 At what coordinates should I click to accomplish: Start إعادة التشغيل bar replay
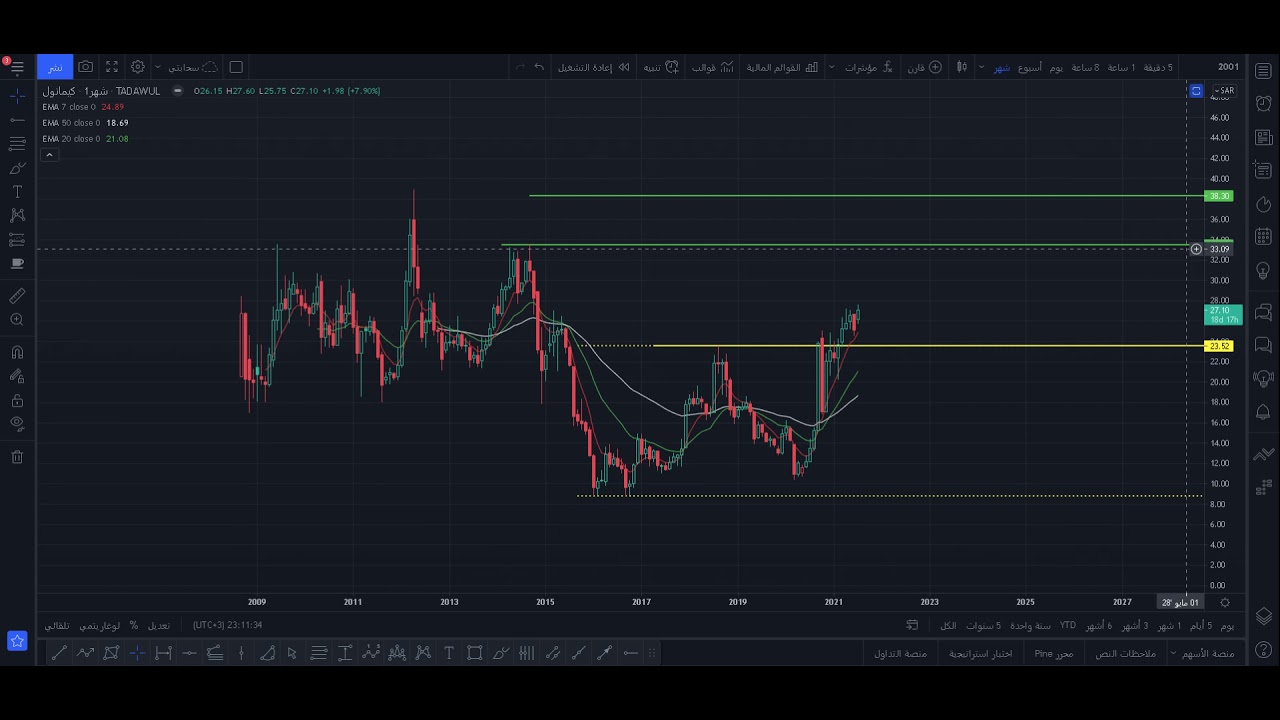pos(593,67)
